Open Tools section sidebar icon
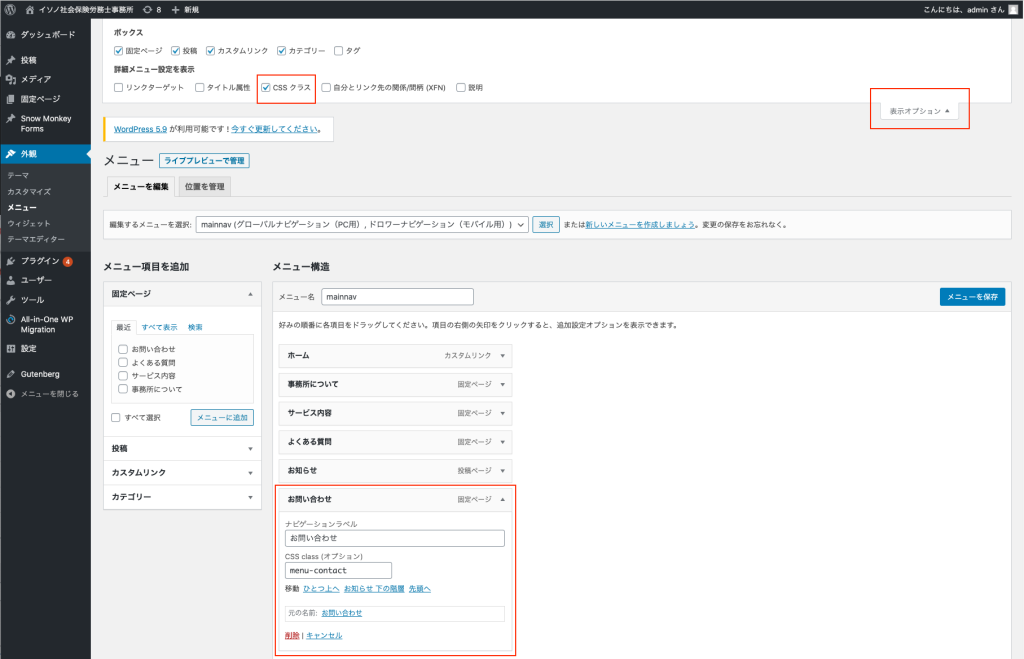 click(x=10, y=300)
